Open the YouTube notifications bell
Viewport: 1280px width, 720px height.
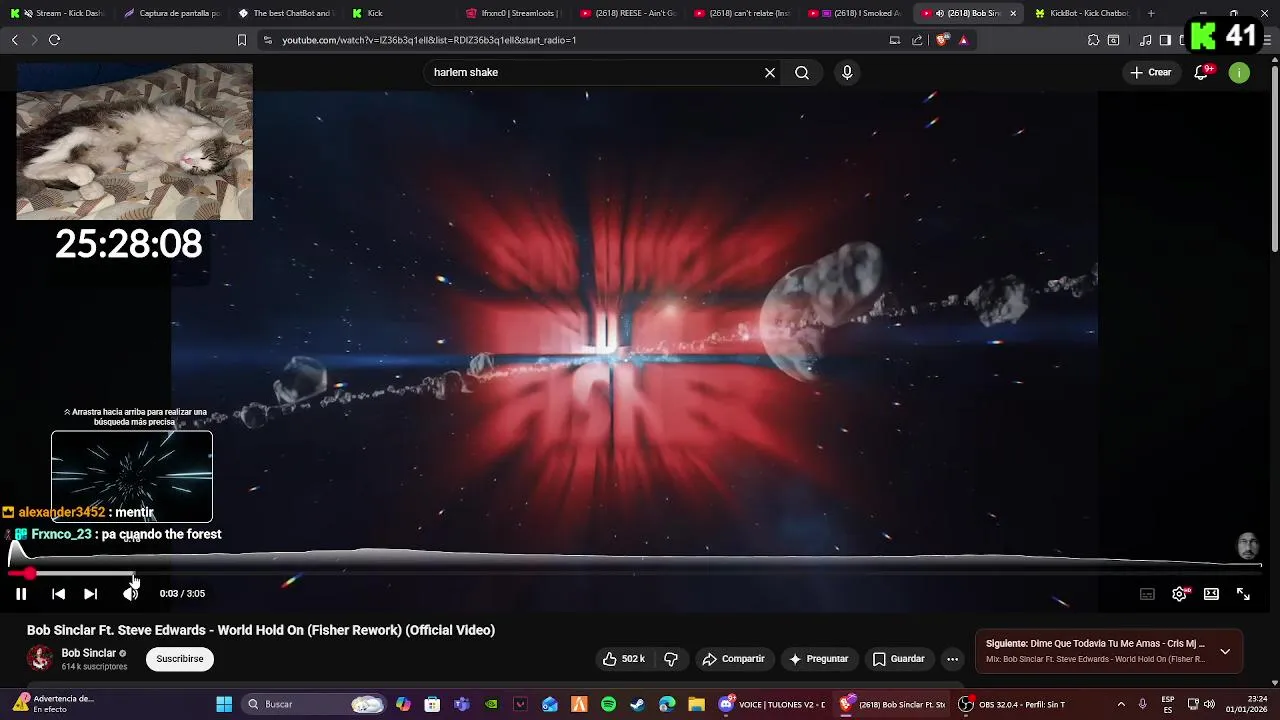pos(1202,73)
